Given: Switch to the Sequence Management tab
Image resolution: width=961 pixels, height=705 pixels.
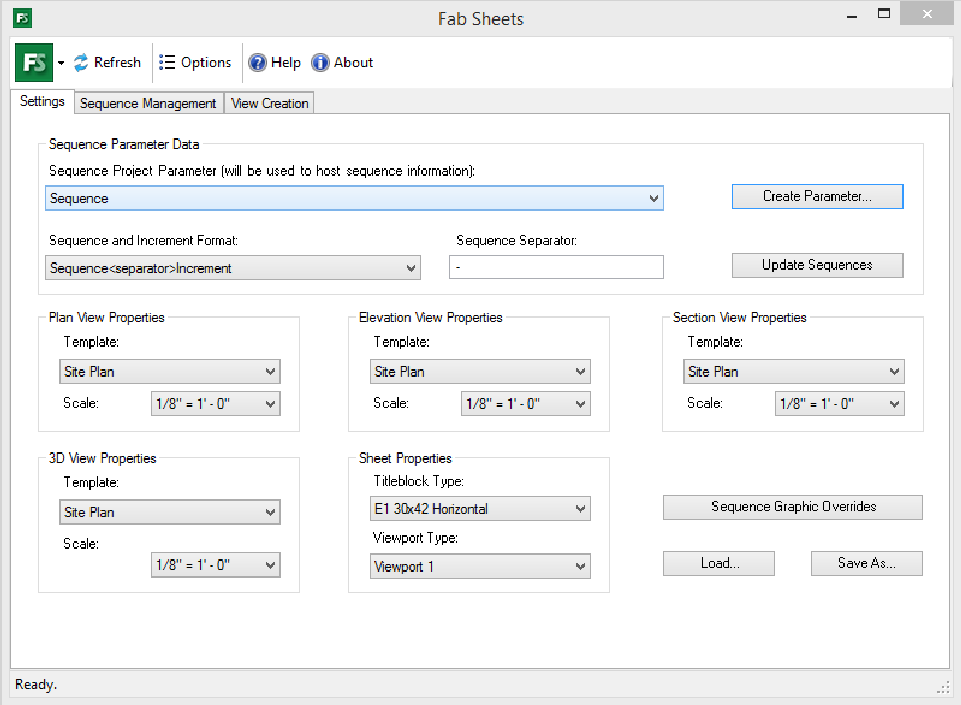Looking at the screenshot, I should pos(148,103).
